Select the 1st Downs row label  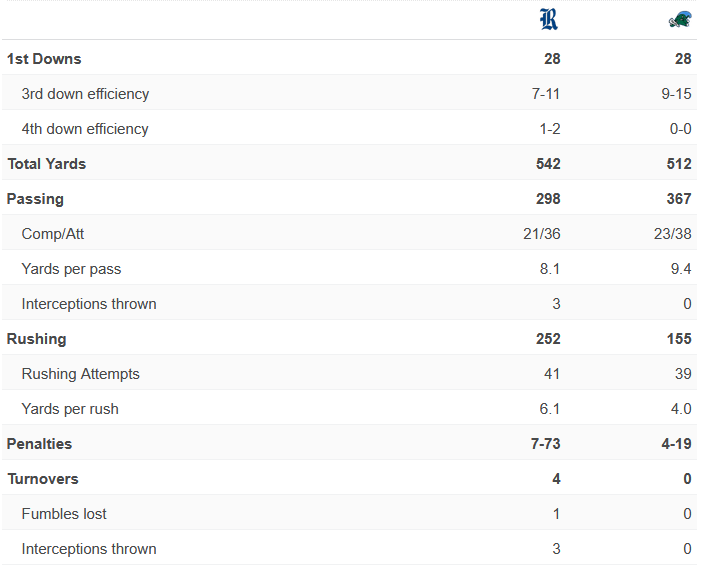click(x=44, y=59)
